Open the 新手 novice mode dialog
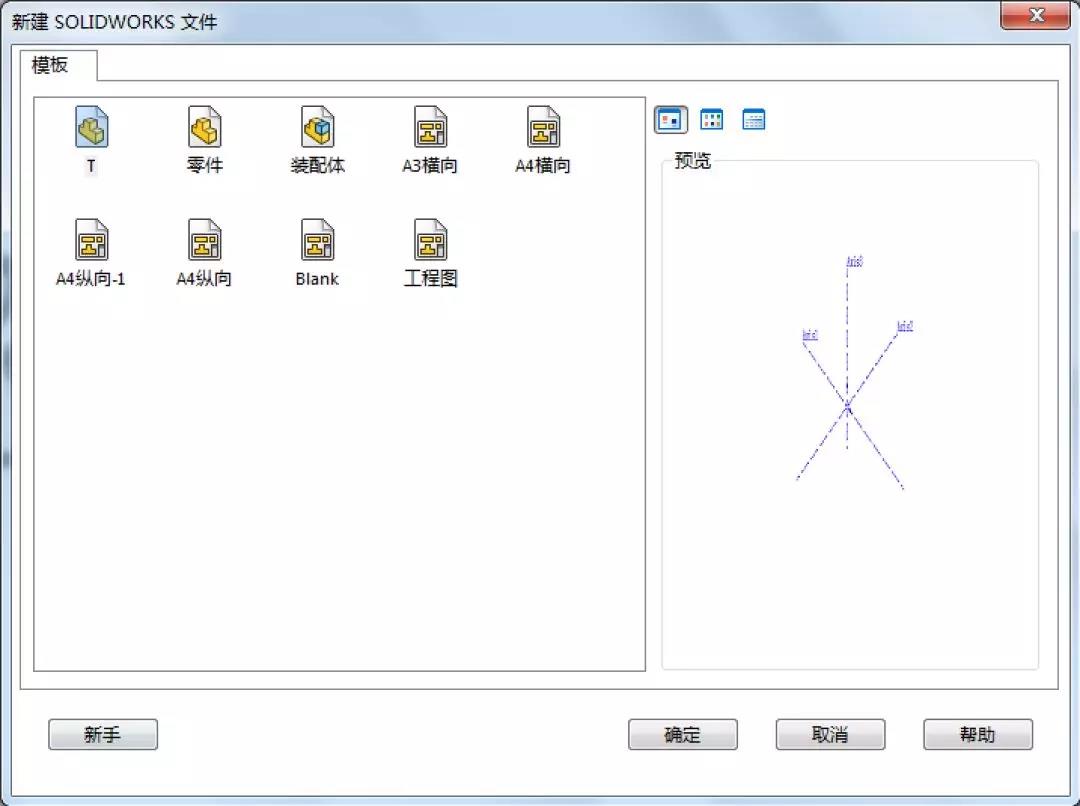This screenshot has height=806, width=1080. pos(103,734)
